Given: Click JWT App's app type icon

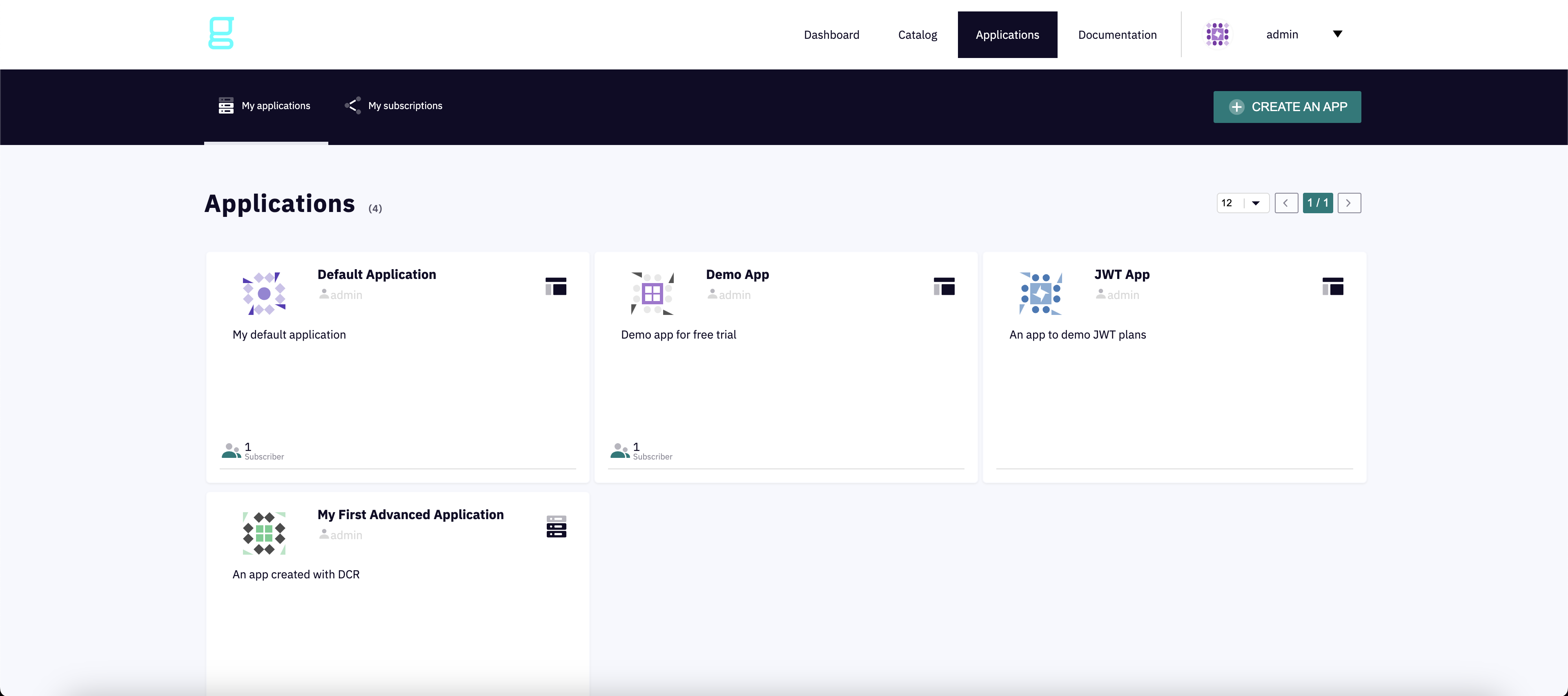Looking at the screenshot, I should click(1332, 286).
